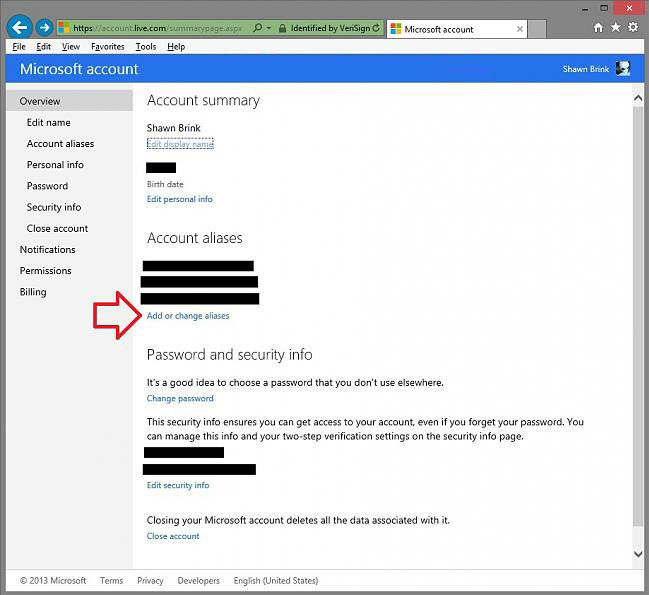Open Security info in sidebar
Viewport: 649px width, 595px height.
54,207
